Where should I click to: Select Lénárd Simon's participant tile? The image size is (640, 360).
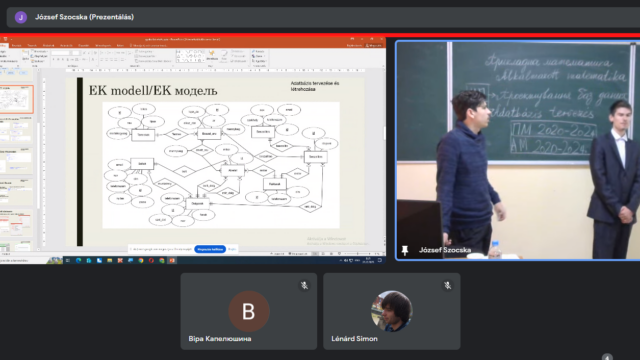pos(392,311)
